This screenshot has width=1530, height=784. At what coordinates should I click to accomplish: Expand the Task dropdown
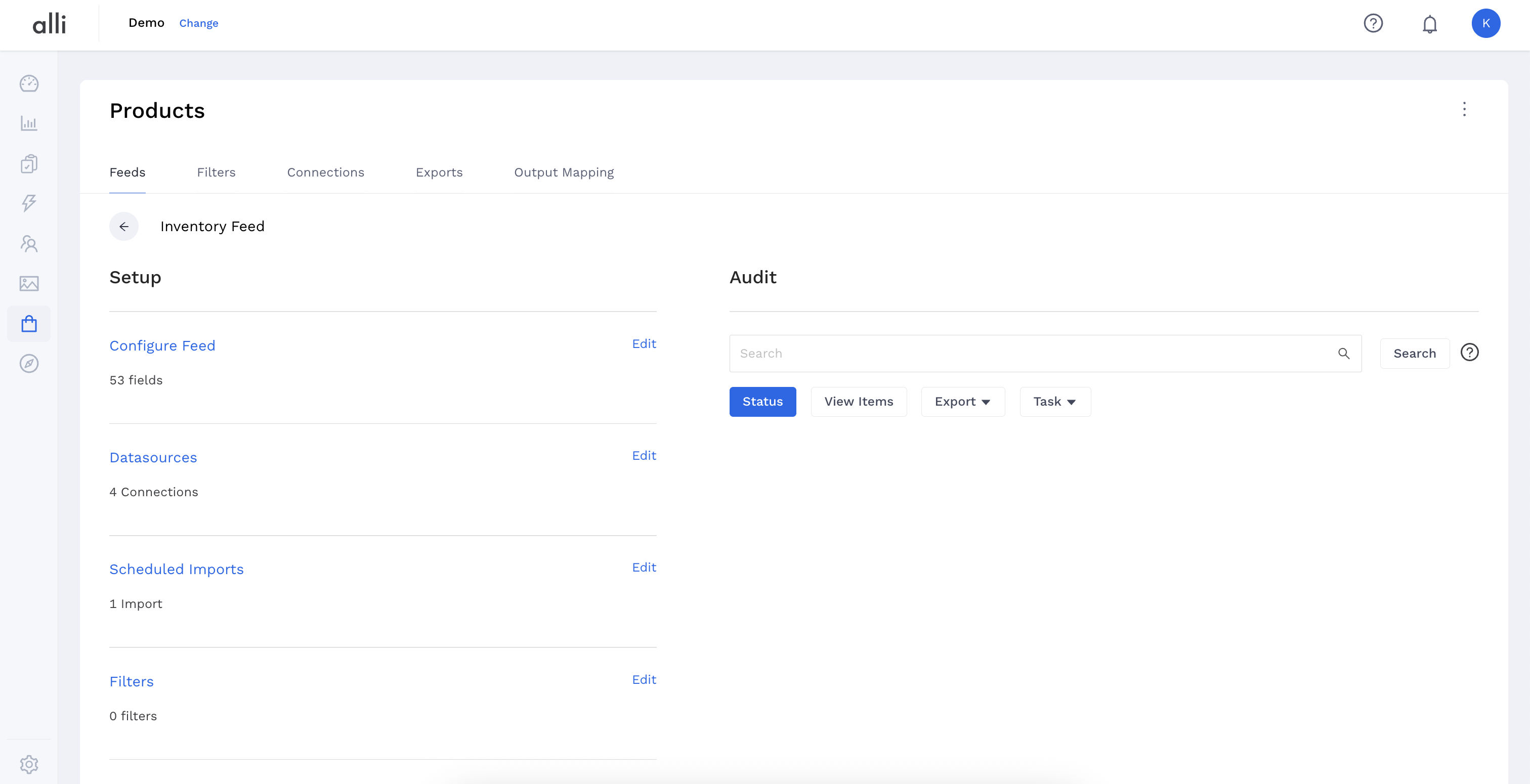(1054, 402)
